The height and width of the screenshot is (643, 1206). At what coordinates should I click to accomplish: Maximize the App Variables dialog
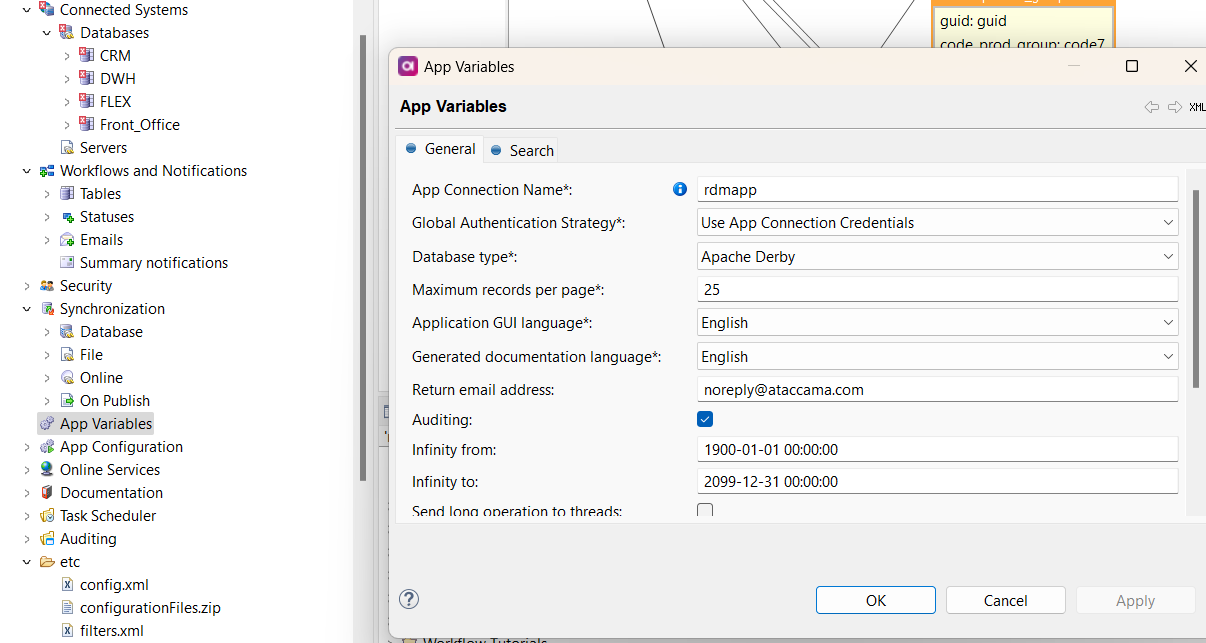[1132, 66]
